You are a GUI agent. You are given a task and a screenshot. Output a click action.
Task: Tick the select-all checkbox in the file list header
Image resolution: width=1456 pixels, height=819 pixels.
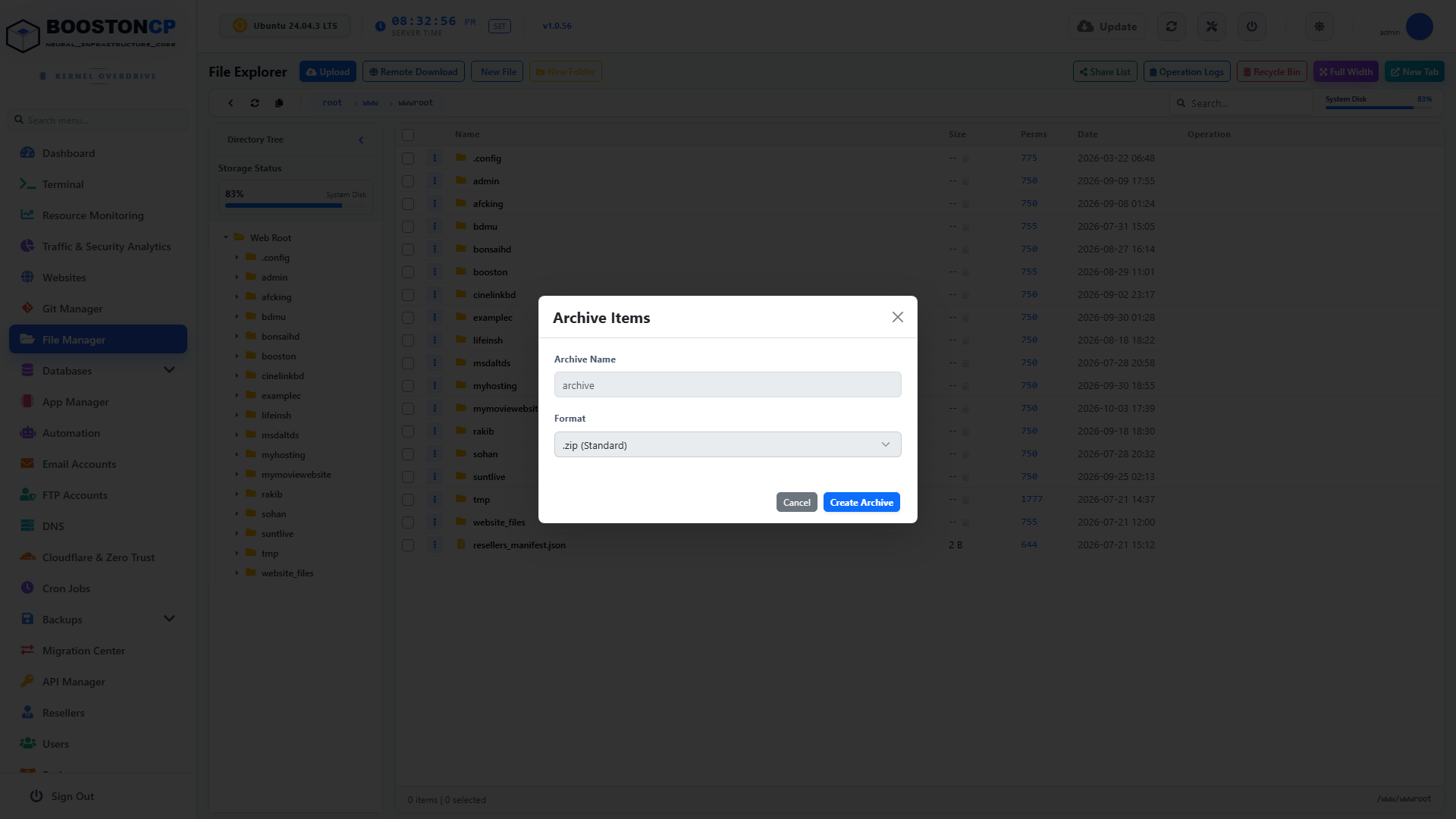408,135
